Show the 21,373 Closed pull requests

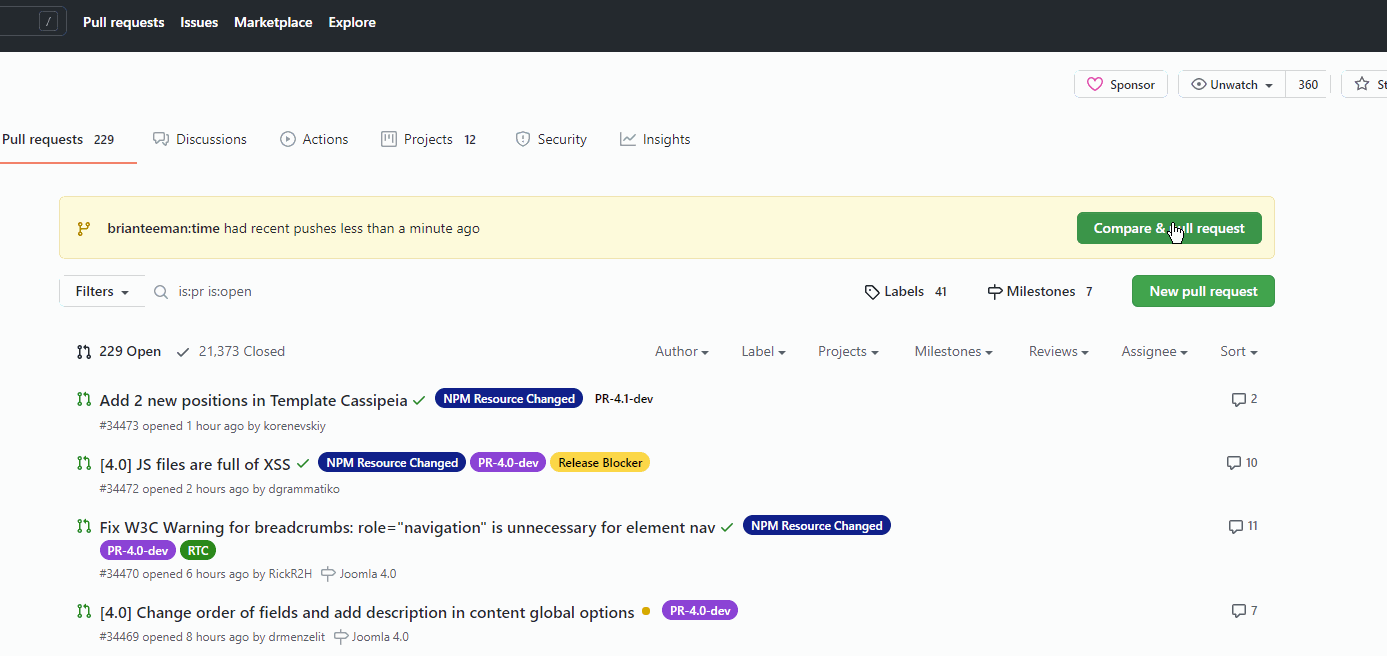click(x=231, y=352)
